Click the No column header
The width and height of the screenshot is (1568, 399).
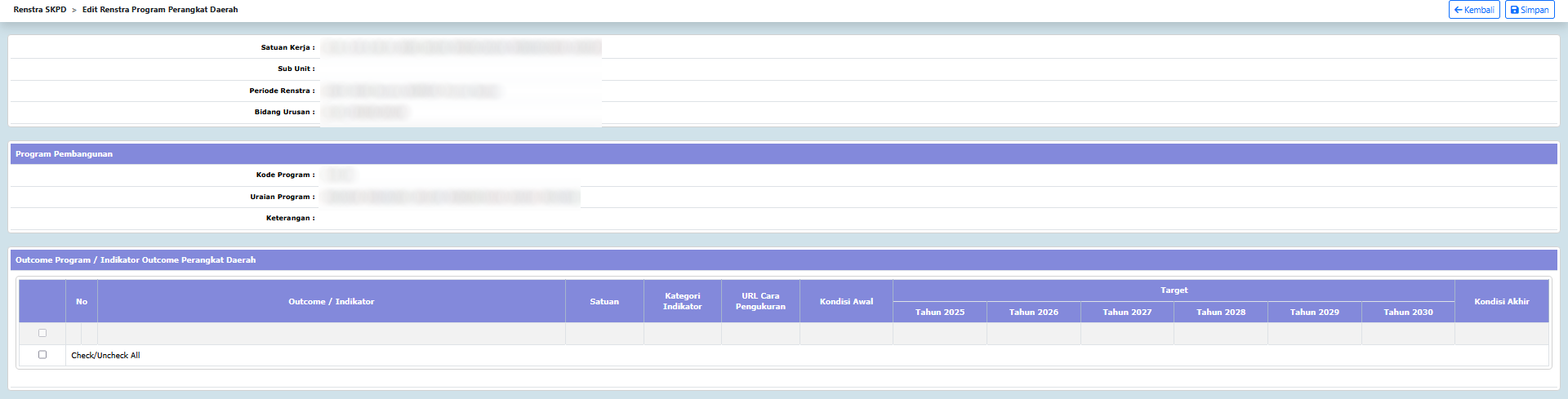pos(82,301)
